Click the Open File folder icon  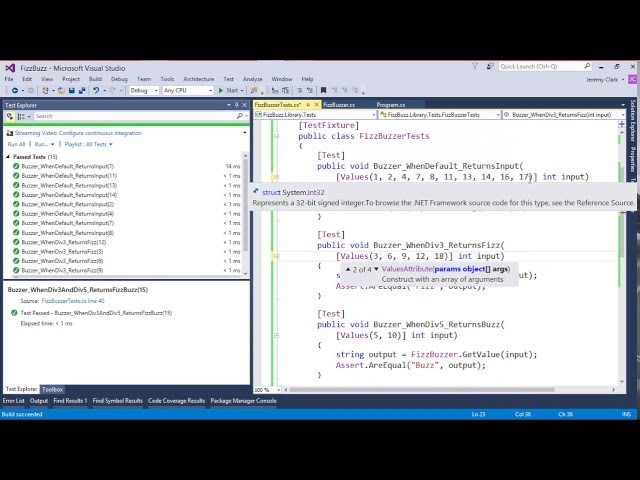tap(61, 90)
